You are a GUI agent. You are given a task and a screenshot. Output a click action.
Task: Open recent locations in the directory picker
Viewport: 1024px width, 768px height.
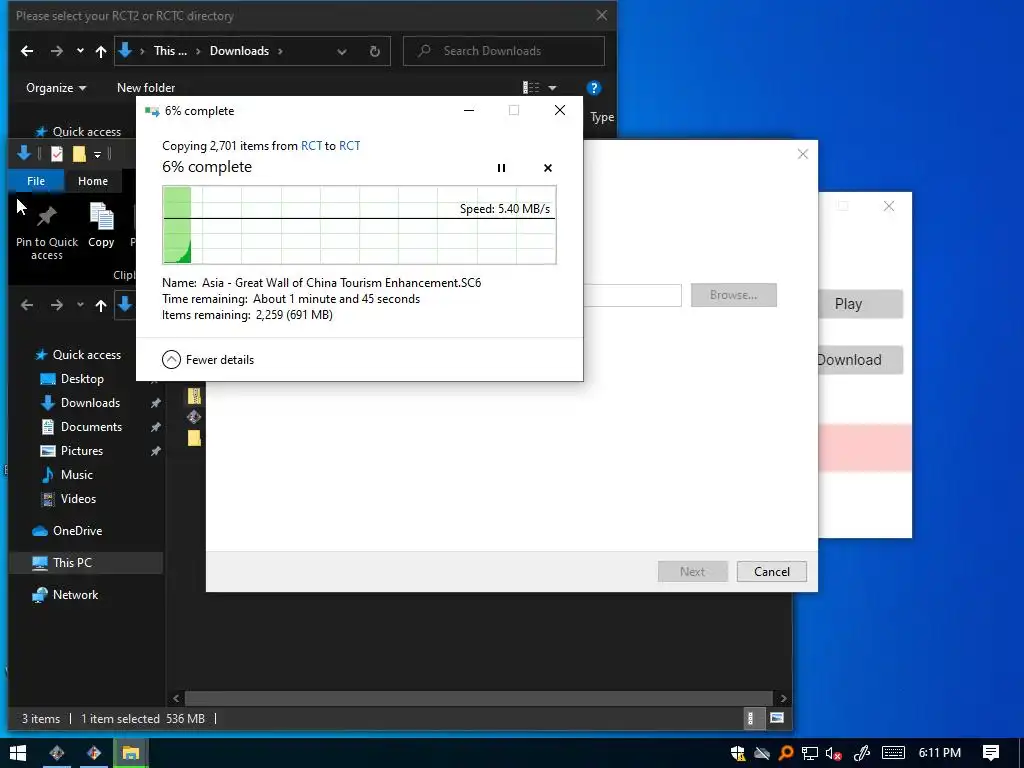[x=80, y=51]
